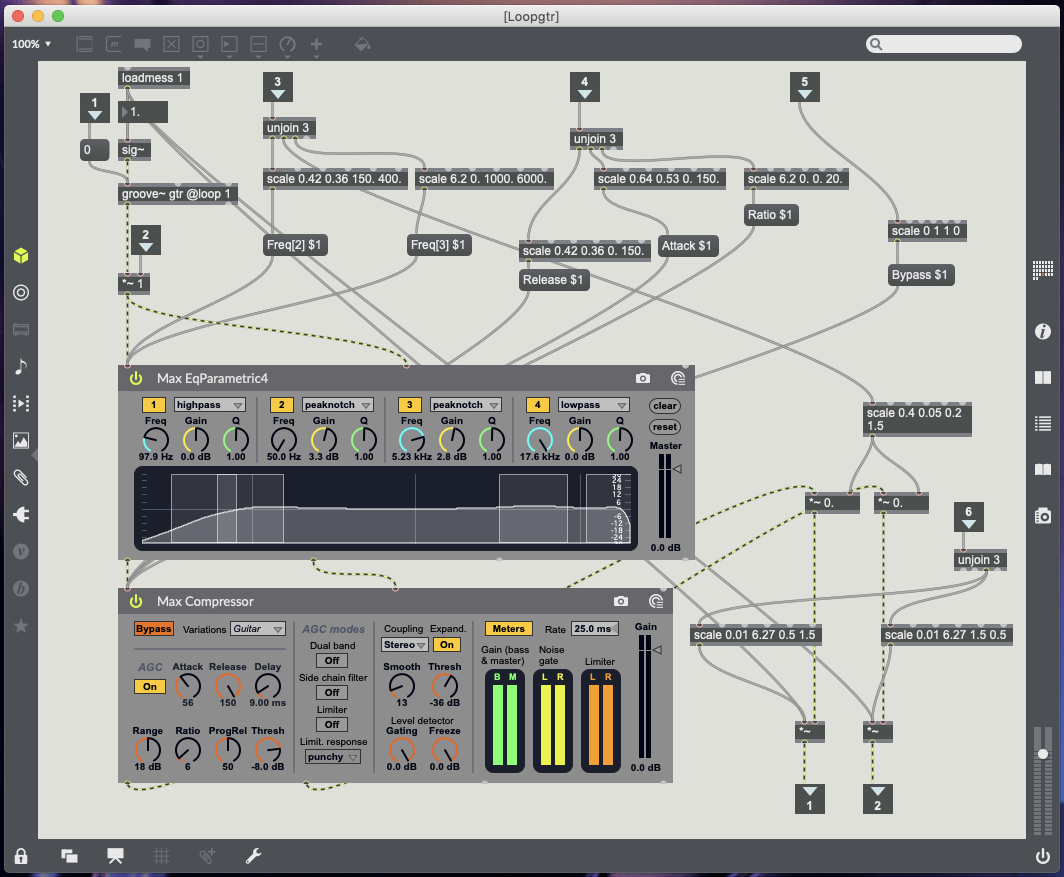Toggle the Bypass button in Max Compressor
1064x877 pixels.
154,629
